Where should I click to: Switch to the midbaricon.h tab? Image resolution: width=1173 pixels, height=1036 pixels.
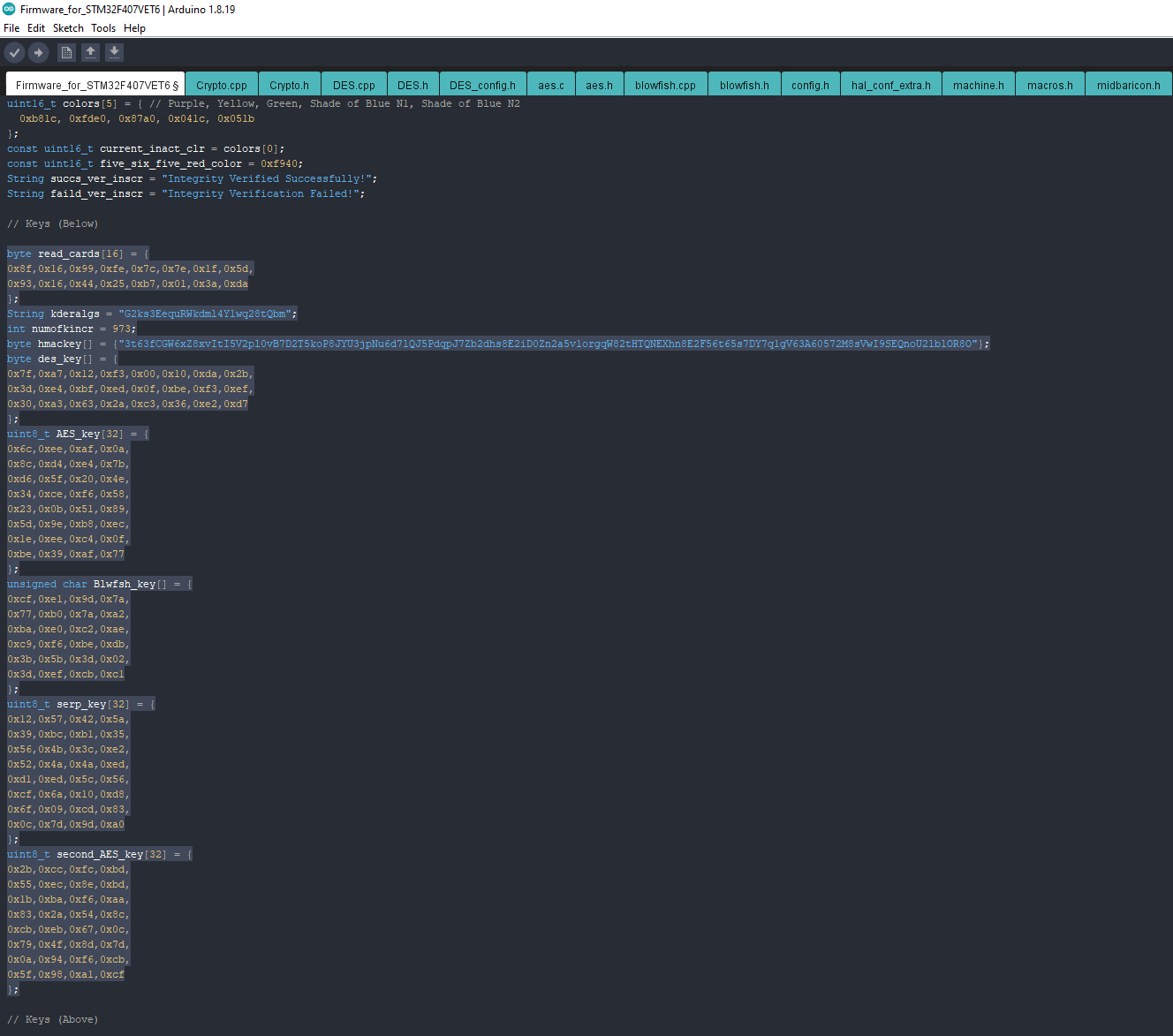1129,85
